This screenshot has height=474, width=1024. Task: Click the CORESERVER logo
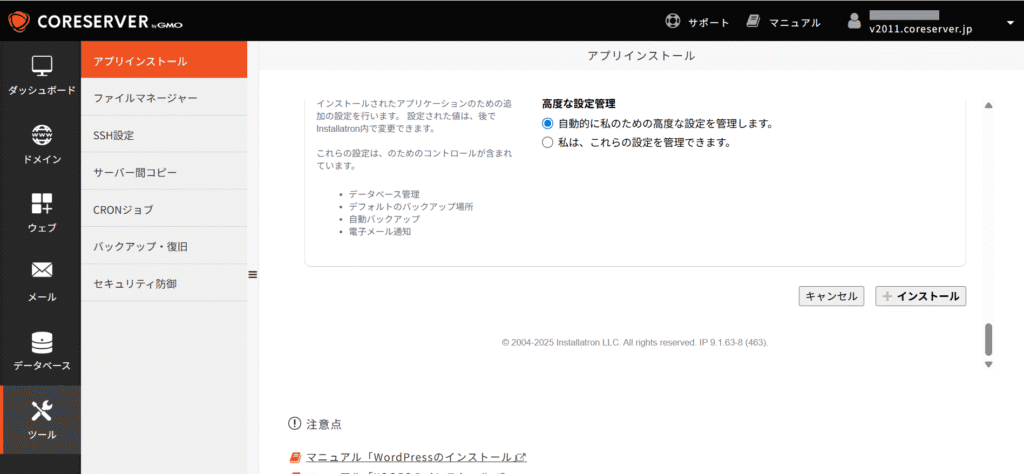[95, 22]
